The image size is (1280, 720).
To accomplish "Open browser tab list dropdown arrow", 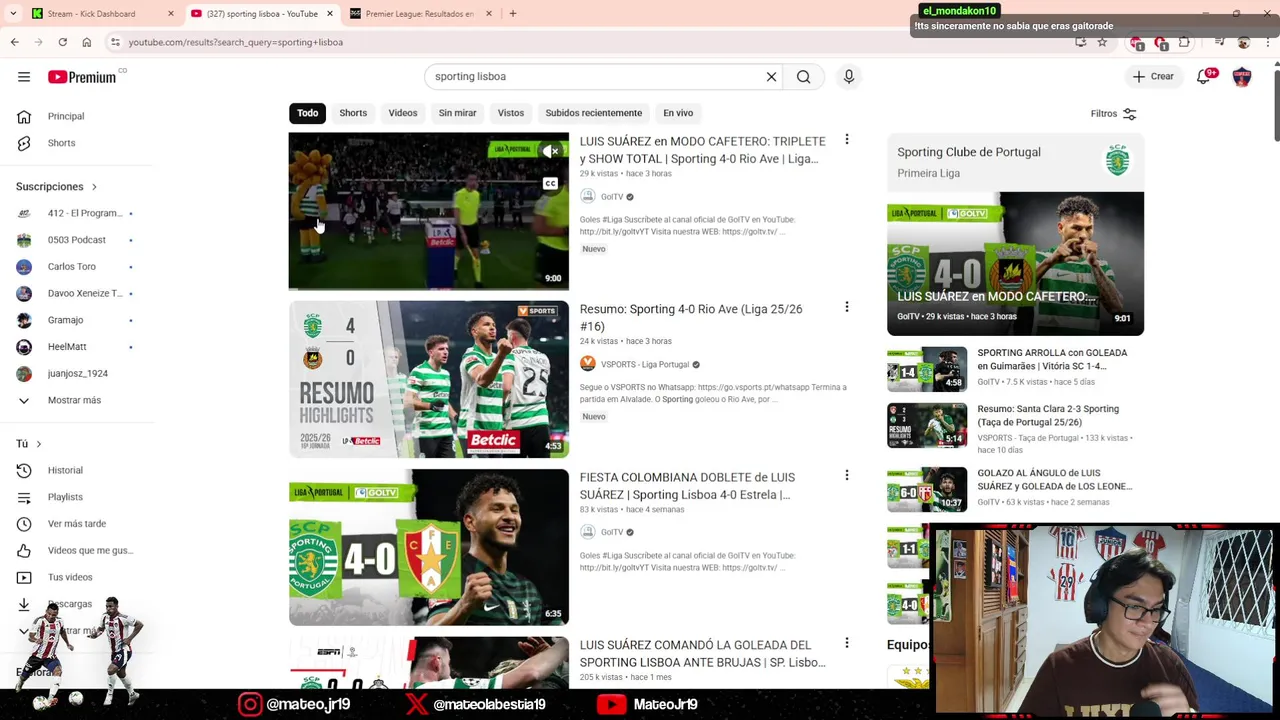I will coord(12,14).
